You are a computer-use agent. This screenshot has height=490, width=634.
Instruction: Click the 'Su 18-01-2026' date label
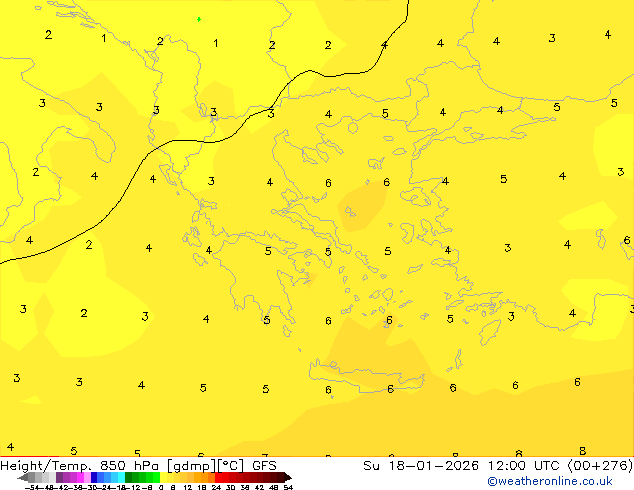click(421, 466)
